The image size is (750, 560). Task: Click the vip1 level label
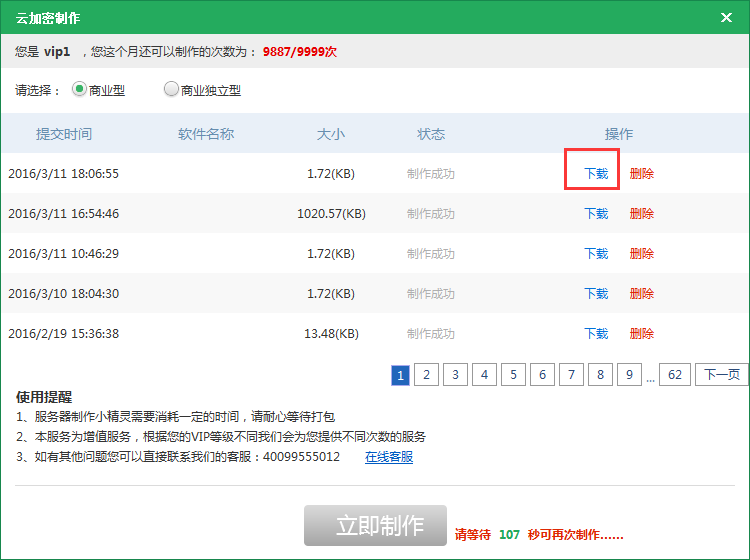57,52
